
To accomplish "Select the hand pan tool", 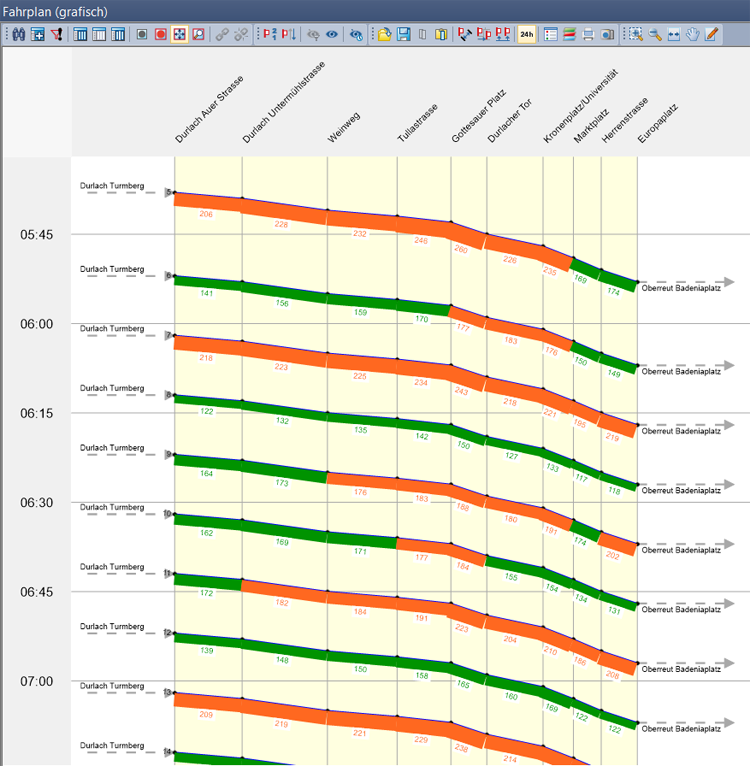I will pos(692,34).
